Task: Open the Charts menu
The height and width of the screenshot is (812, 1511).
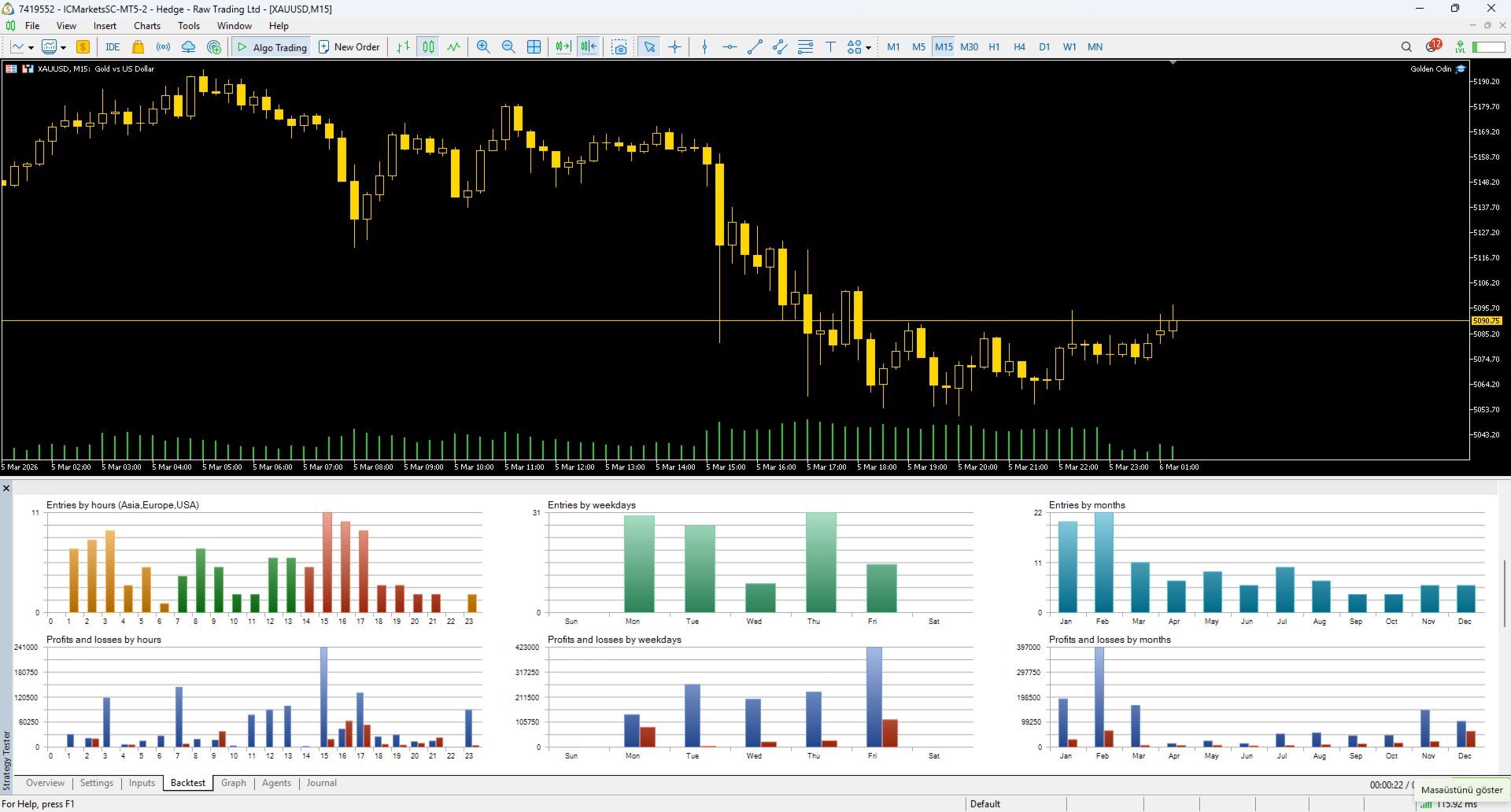Action: tap(146, 25)
